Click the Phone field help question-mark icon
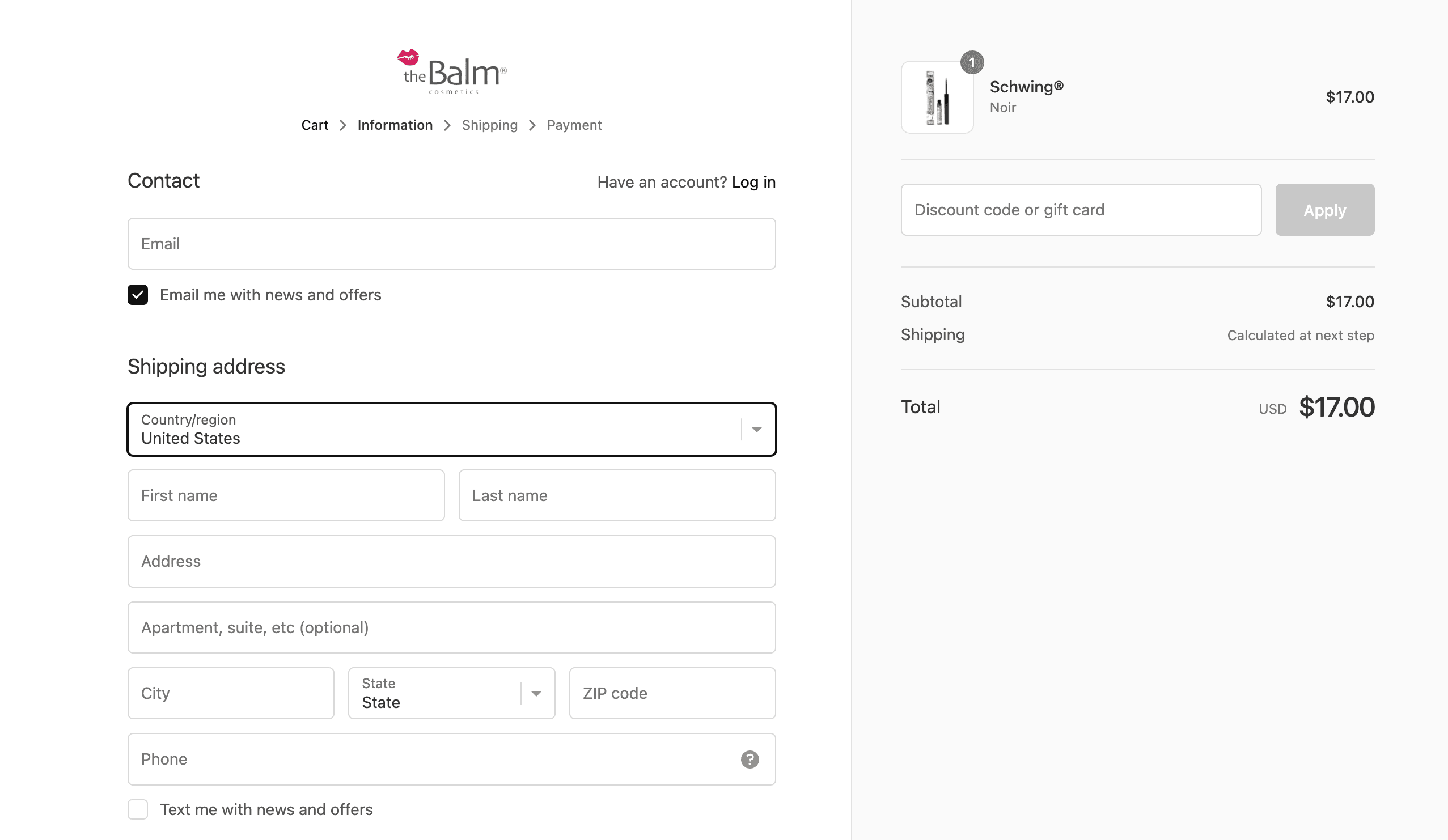 [x=750, y=759]
